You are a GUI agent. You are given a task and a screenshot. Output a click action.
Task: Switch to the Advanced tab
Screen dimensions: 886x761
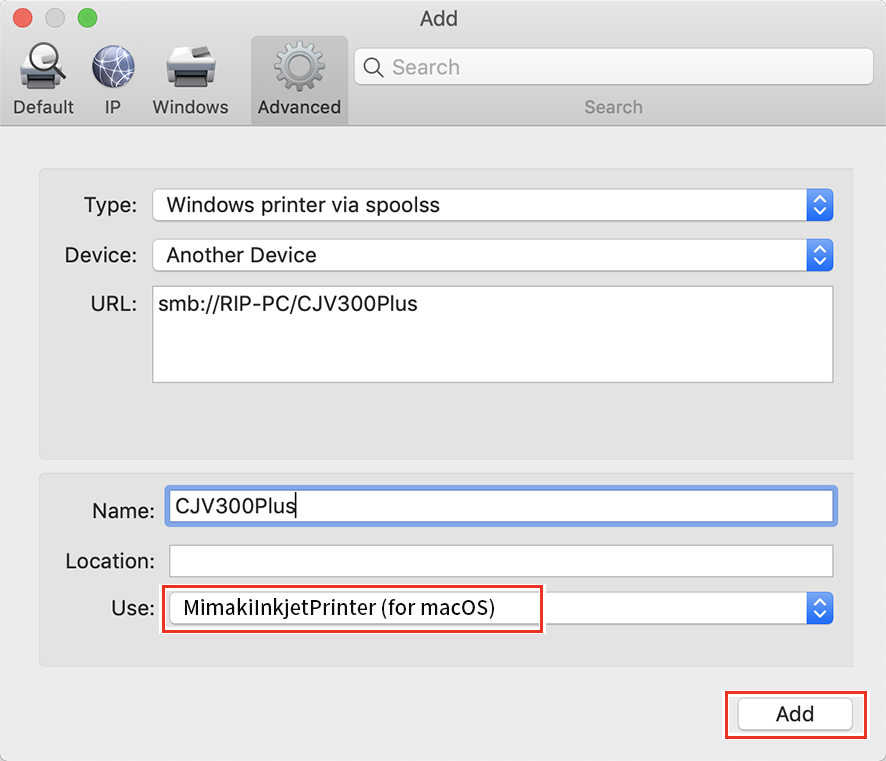click(298, 80)
